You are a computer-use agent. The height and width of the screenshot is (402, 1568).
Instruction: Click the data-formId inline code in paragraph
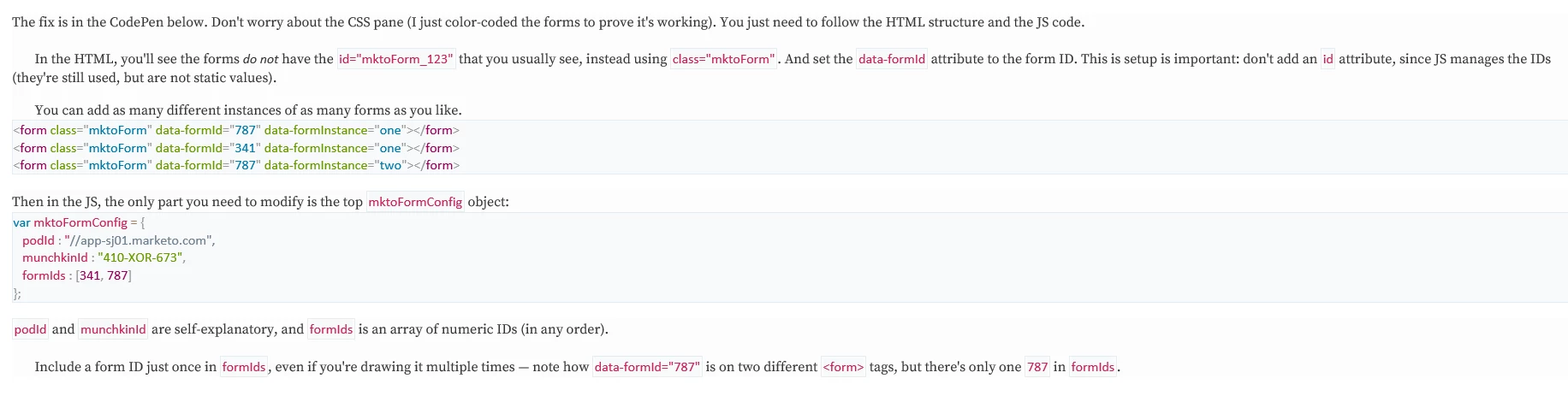coord(892,59)
